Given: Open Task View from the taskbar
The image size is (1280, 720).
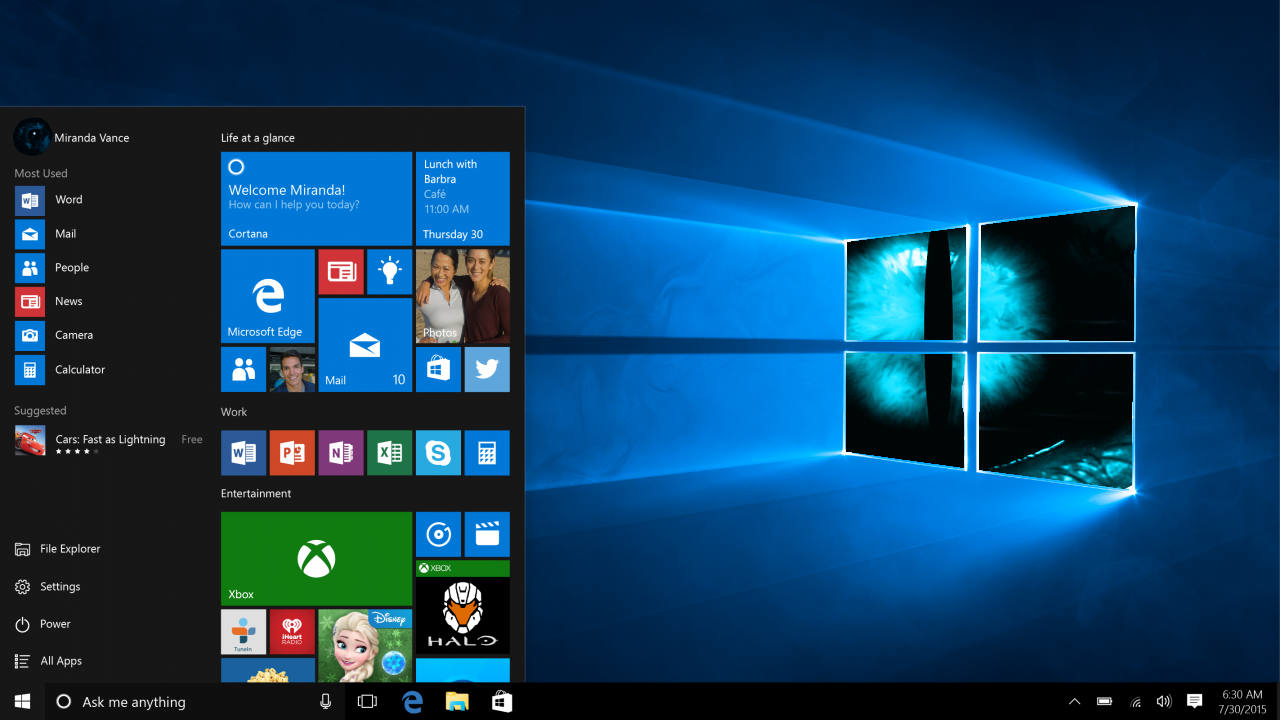Looking at the screenshot, I should click(366, 701).
